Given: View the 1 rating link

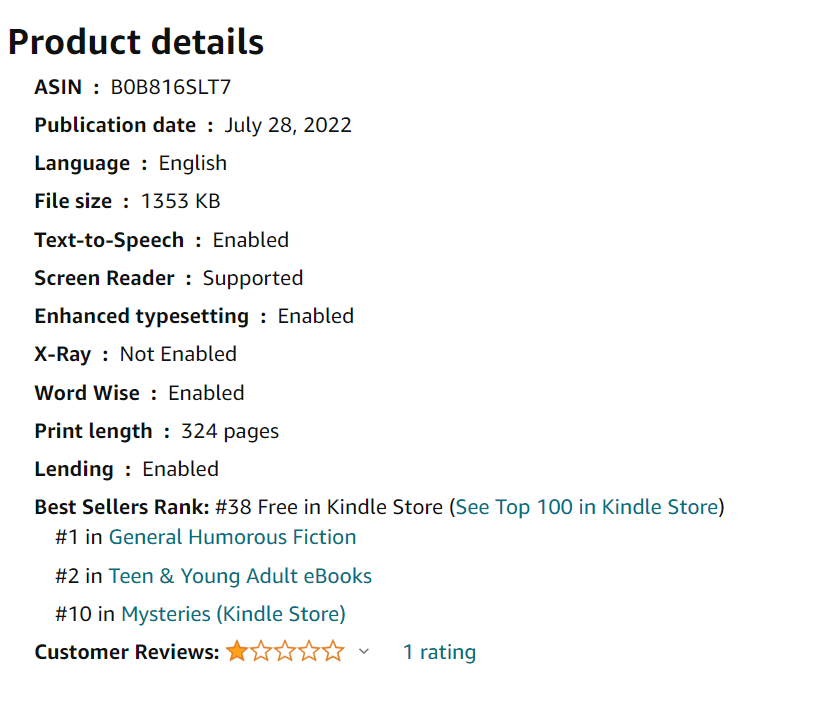Looking at the screenshot, I should coord(439,652).
